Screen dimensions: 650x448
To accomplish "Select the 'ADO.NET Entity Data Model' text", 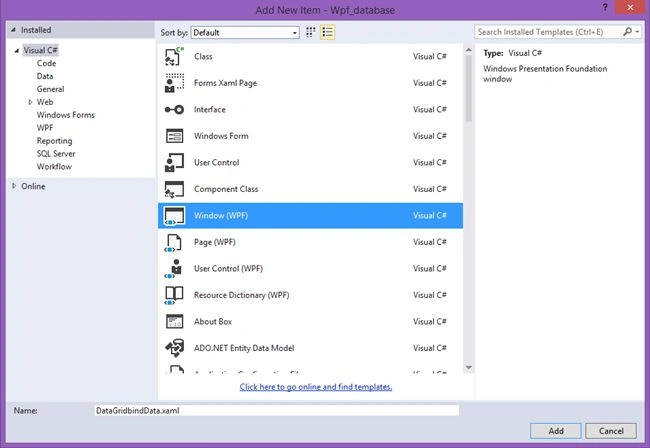I will [x=244, y=348].
